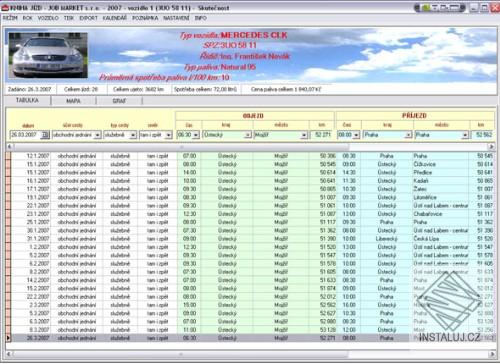The image size is (500, 364).
Task: Open the POZNÁMKA menu
Action: tap(145, 18)
